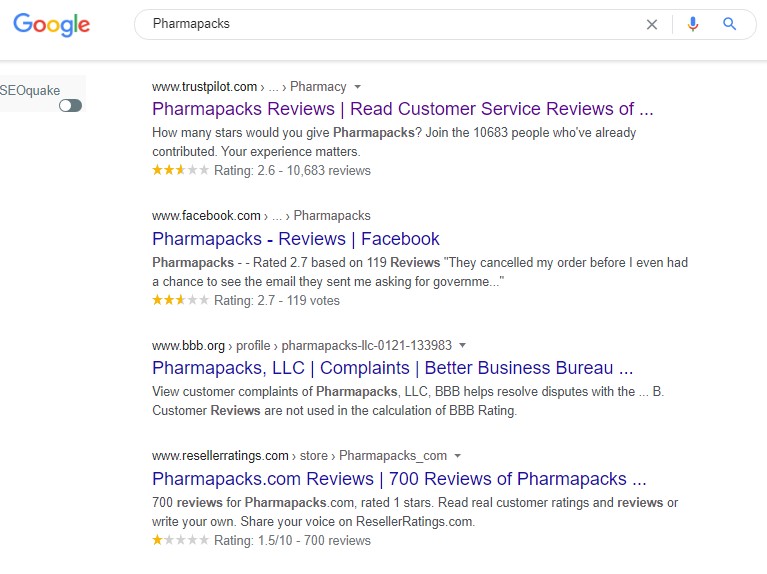Viewport: 767px width, 574px height.
Task: Click the Trustpilot 2.6 star rating
Action: point(180,171)
